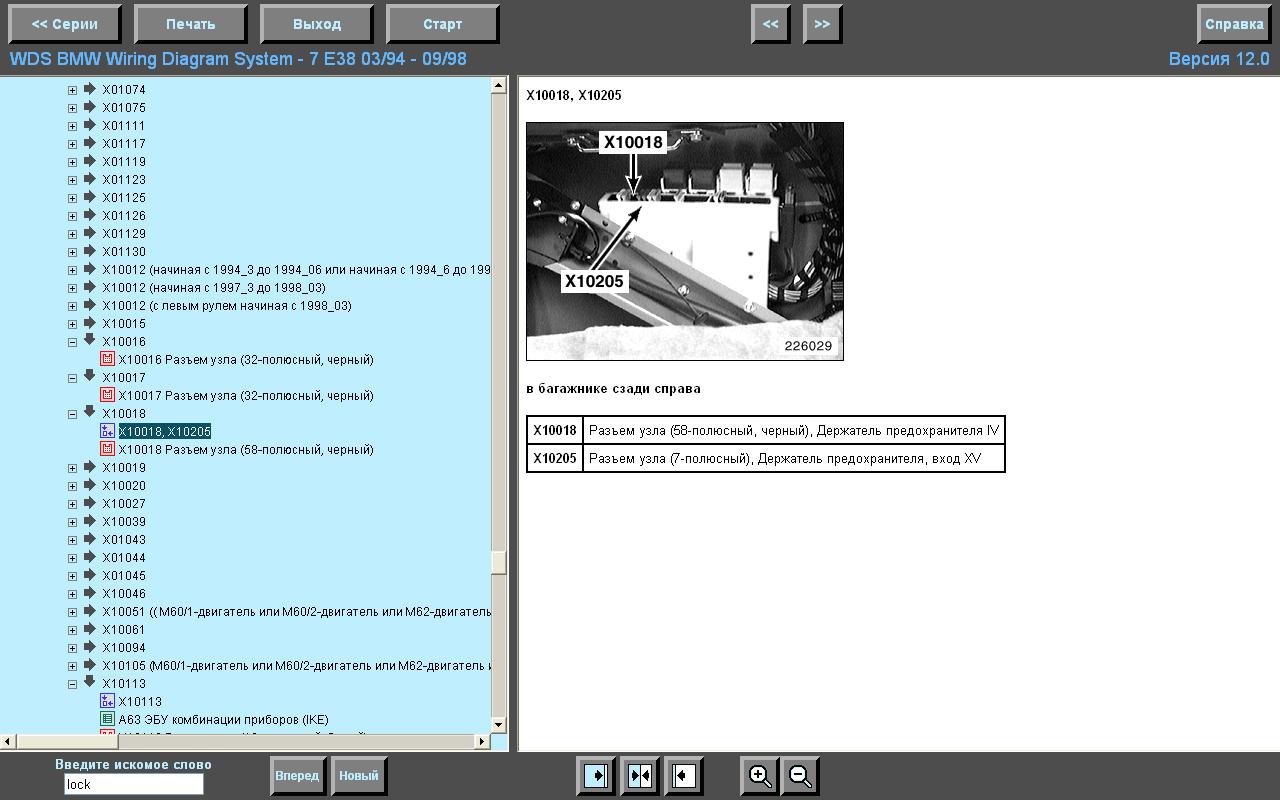
Task: Click arrow icon beside X01117
Action: (89, 143)
